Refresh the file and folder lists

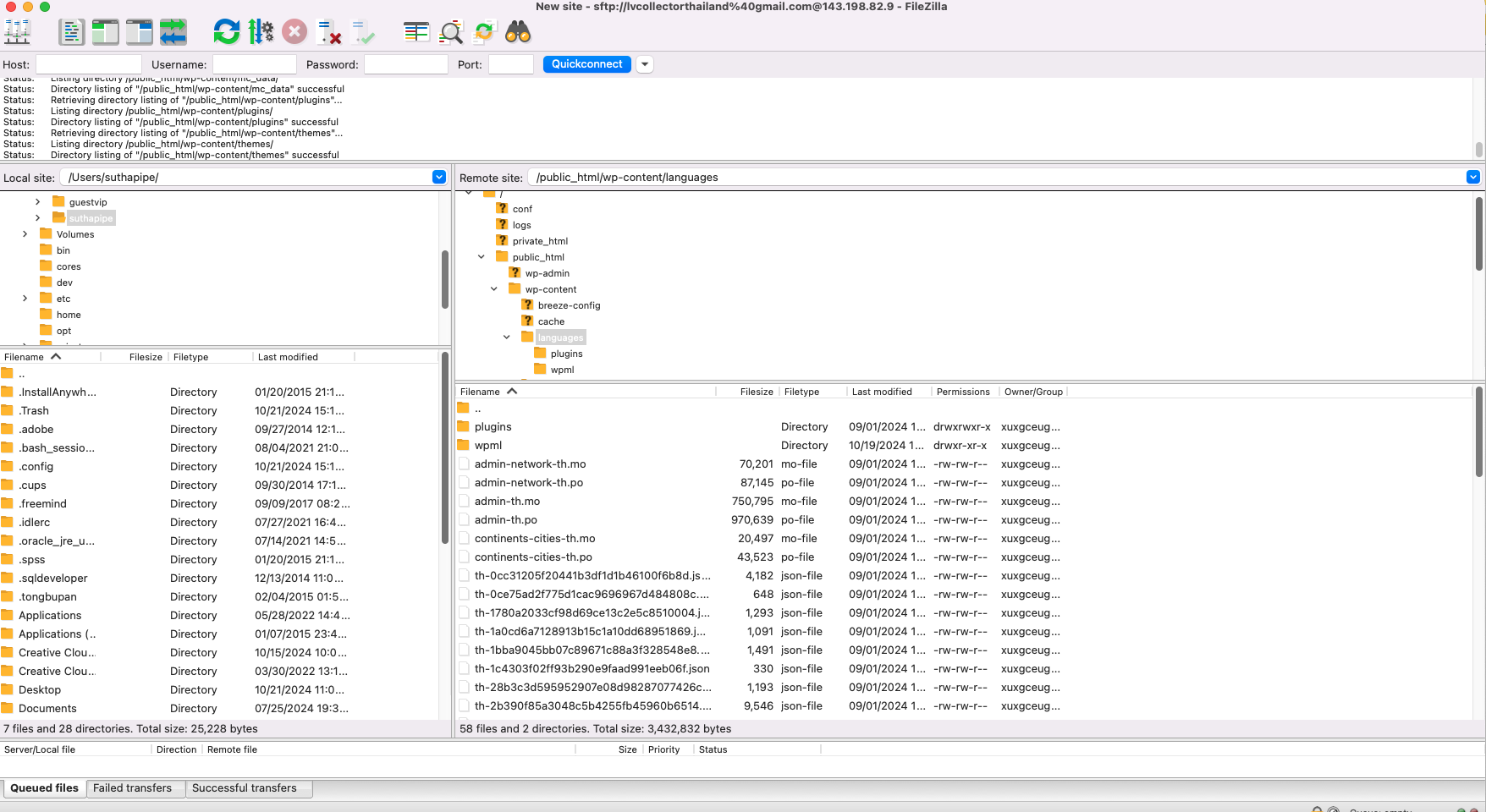pos(226,33)
